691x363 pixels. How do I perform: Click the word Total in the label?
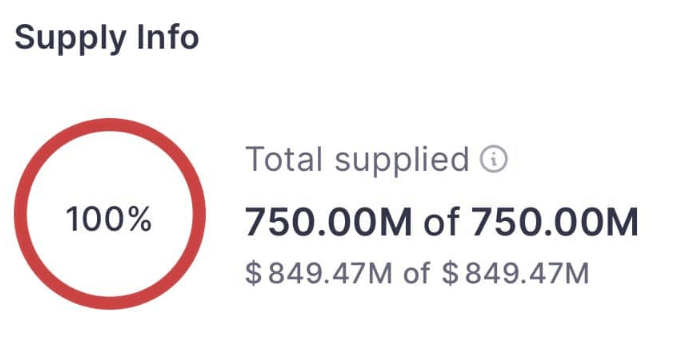pos(284,159)
